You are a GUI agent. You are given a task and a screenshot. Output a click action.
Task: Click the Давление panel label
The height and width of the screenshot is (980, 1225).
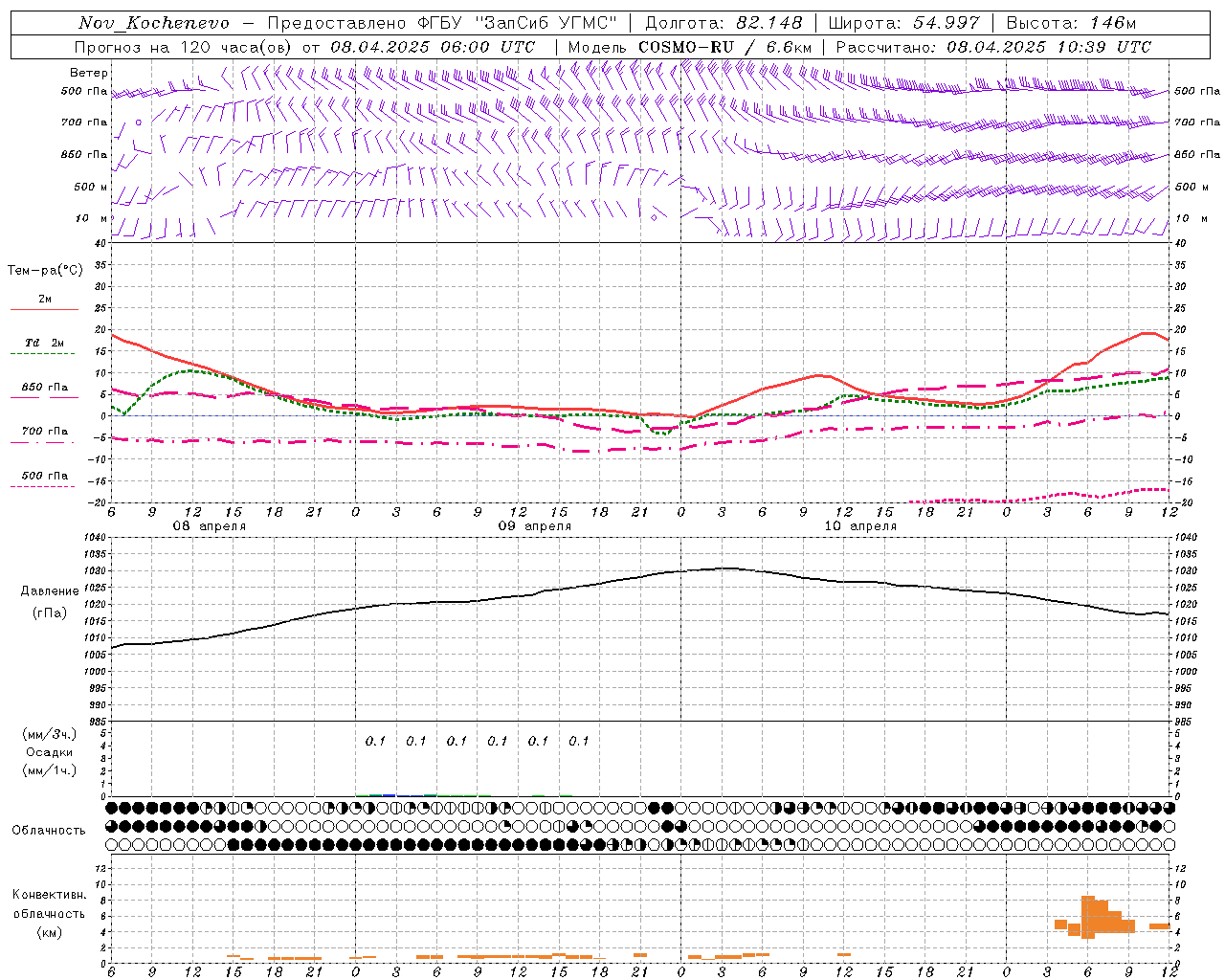coord(50,591)
